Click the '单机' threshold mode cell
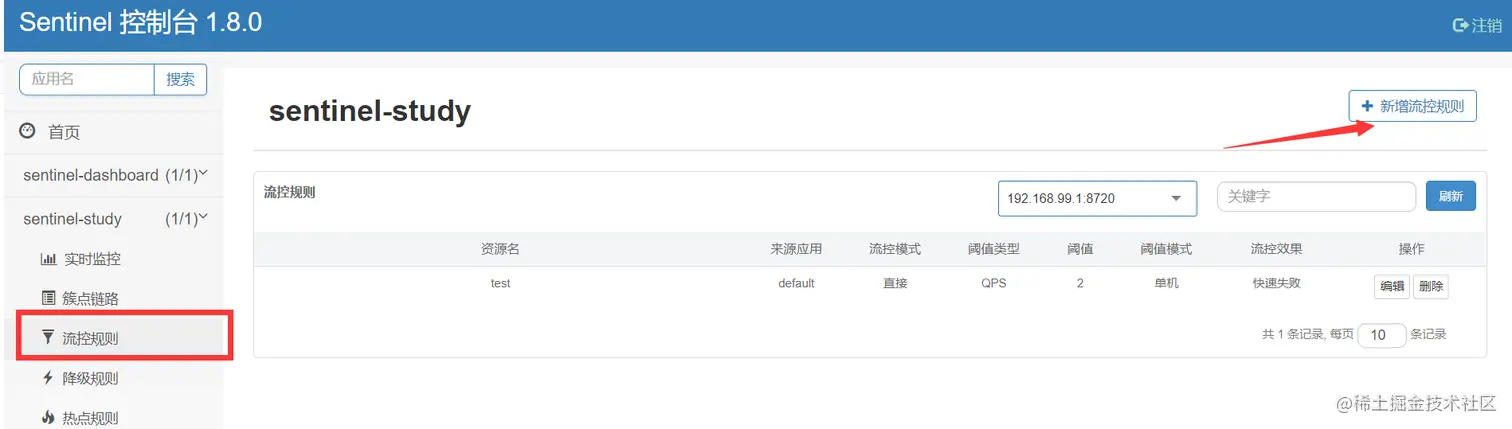 click(x=1166, y=283)
